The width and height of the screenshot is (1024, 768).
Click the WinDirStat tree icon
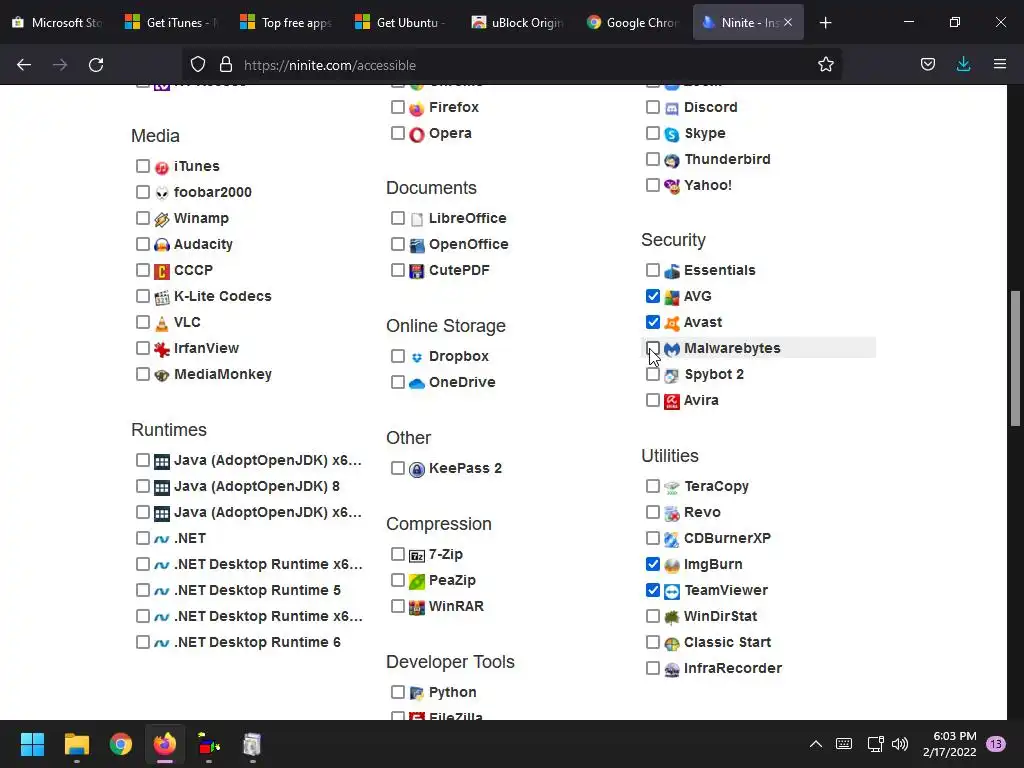click(x=671, y=617)
